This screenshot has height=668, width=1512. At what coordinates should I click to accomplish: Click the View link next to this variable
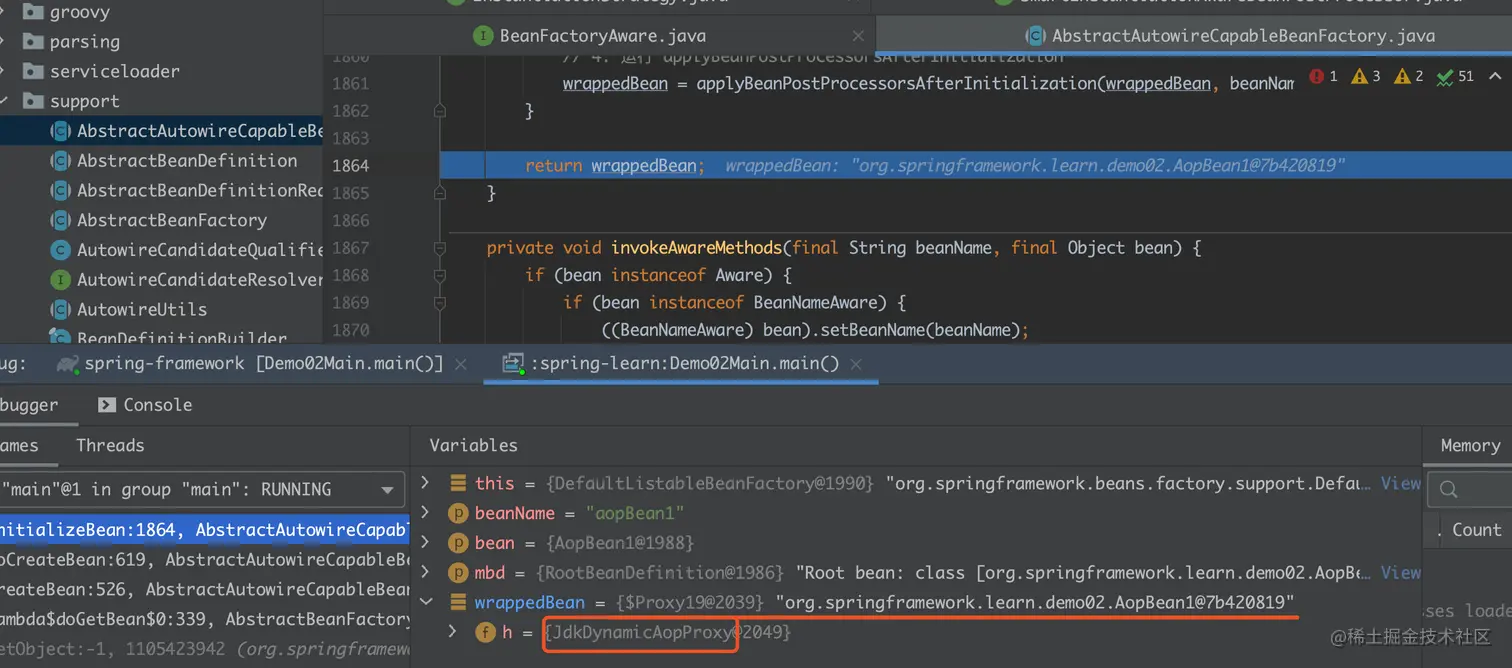[x=1400, y=483]
